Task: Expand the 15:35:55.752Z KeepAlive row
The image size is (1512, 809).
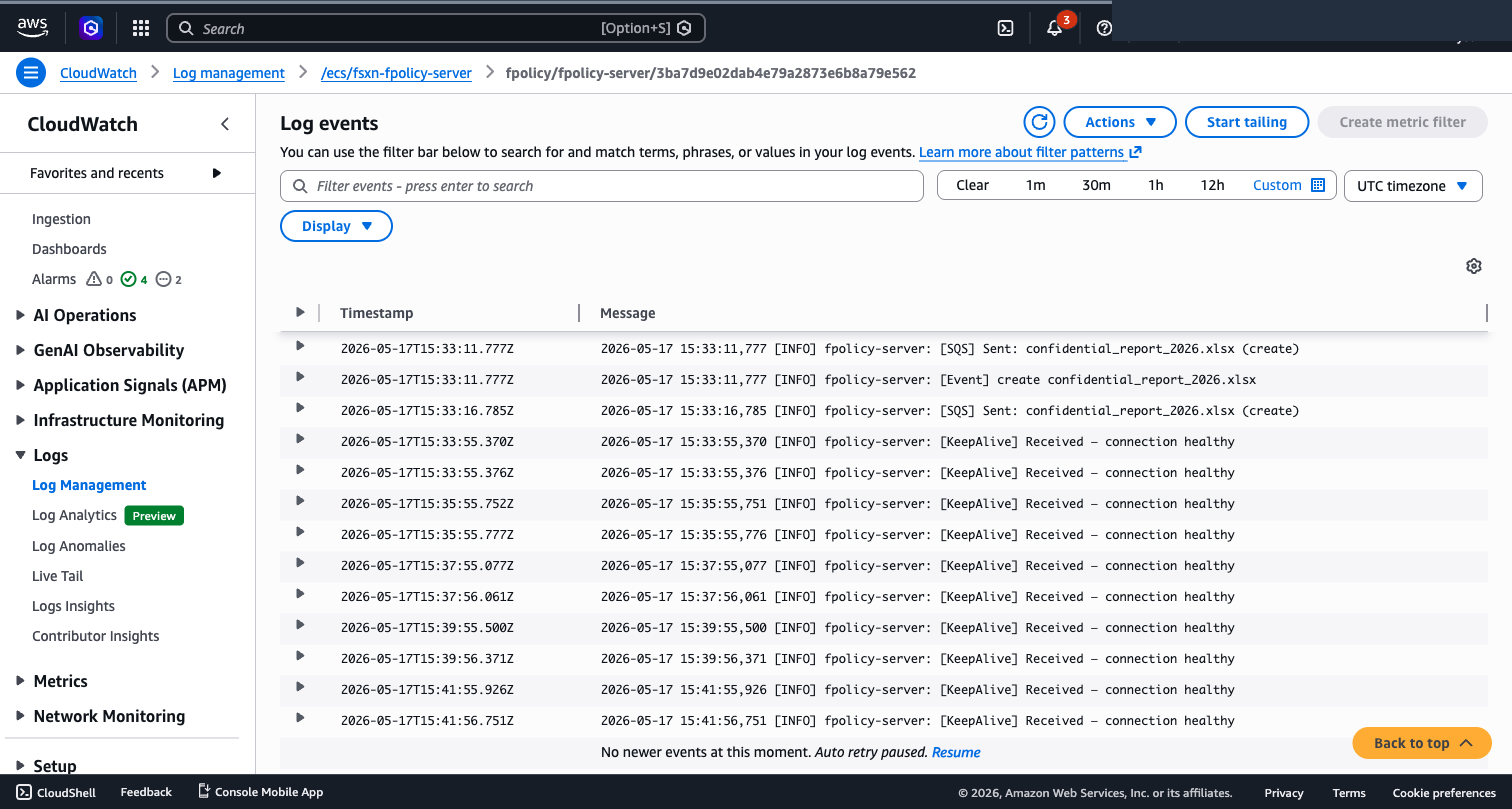Action: pyautogui.click(x=300, y=501)
